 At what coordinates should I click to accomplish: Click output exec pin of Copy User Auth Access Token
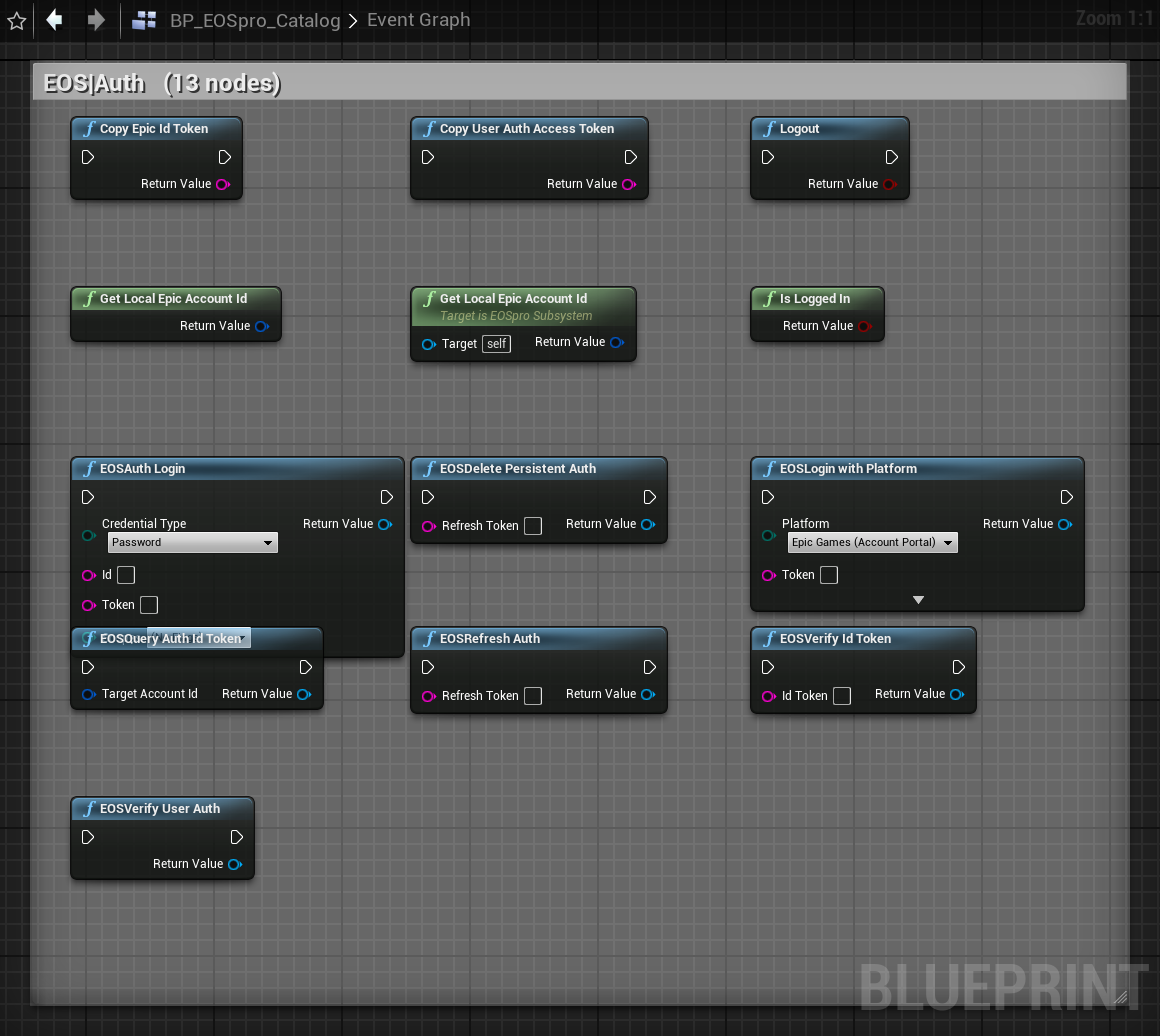click(630, 157)
